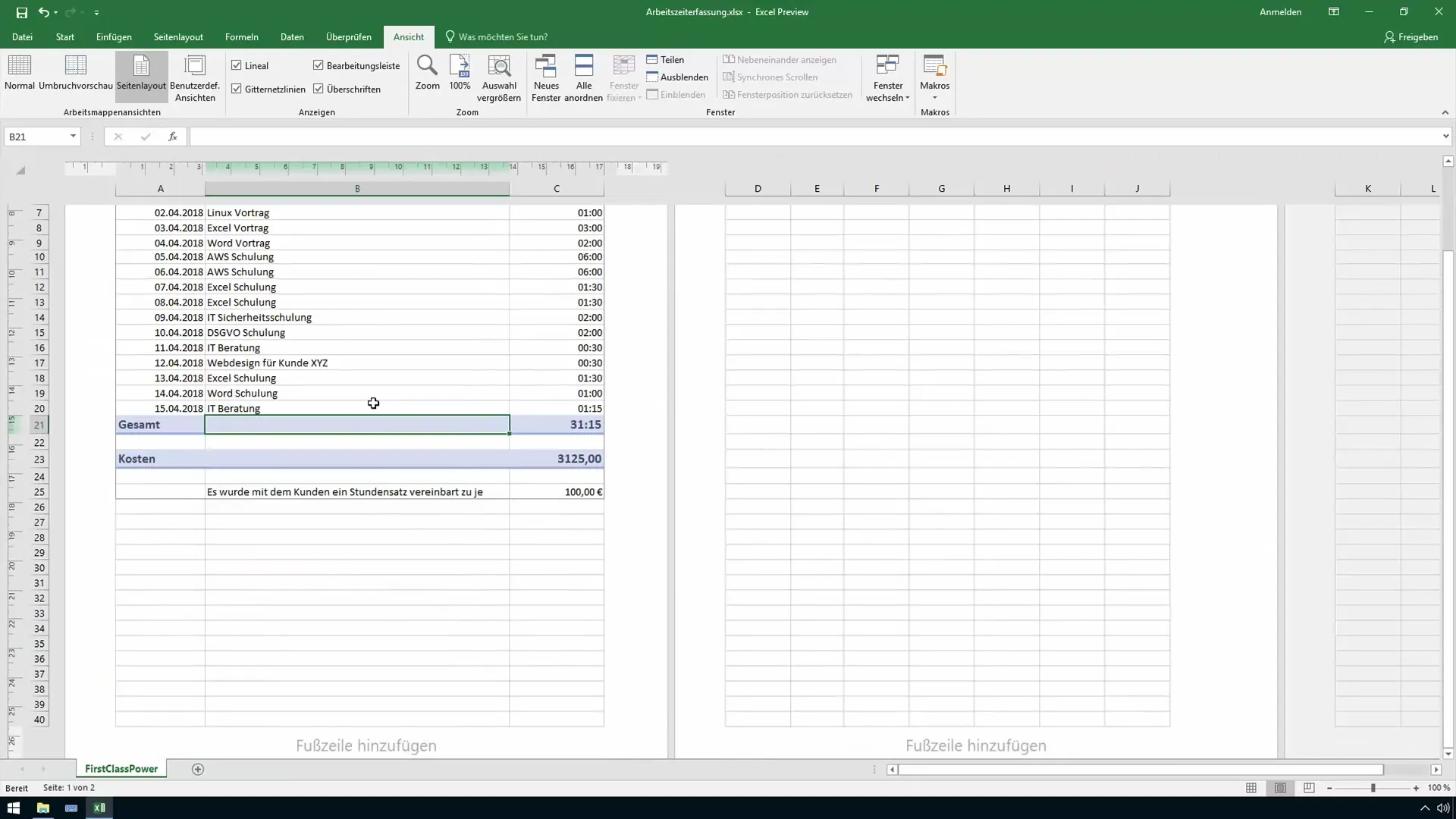Open undo history dropdown arrow
The width and height of the screenshot is (1456, 819).
click(56, 13)
